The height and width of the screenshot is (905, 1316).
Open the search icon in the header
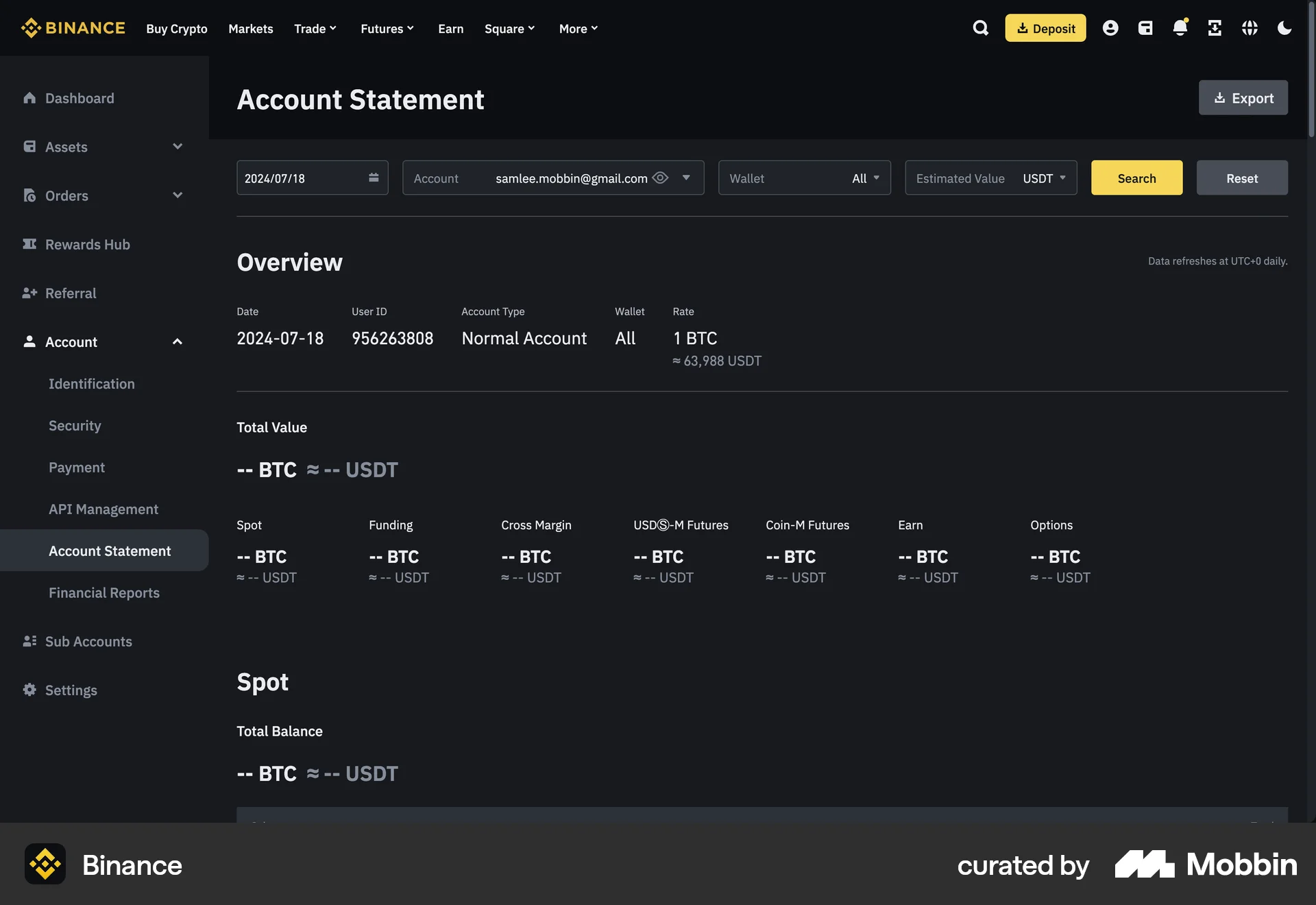[980, 28]
